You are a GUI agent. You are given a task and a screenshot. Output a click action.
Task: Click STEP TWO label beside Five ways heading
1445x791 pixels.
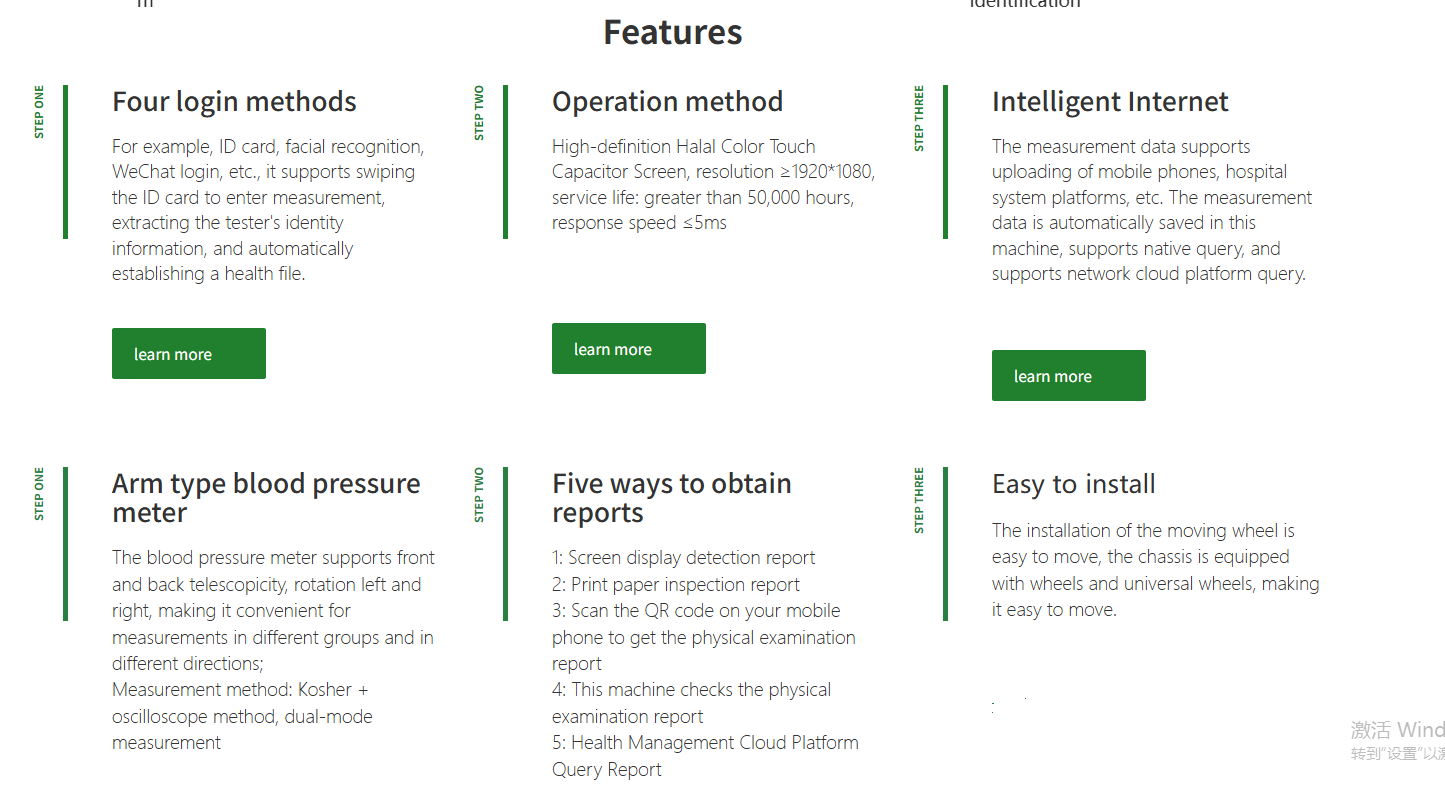coord(479,494)
